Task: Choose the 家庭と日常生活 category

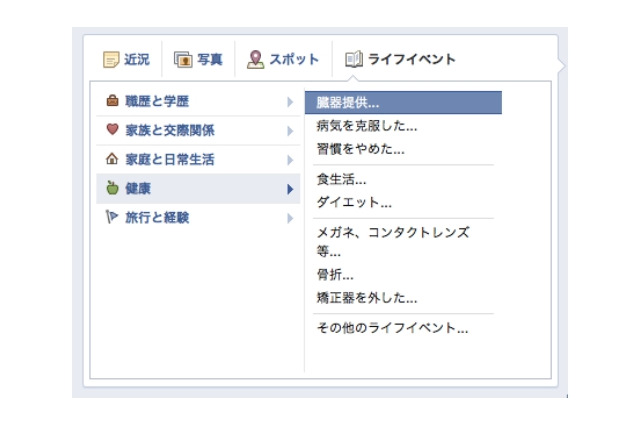Action: coord(198,159)
